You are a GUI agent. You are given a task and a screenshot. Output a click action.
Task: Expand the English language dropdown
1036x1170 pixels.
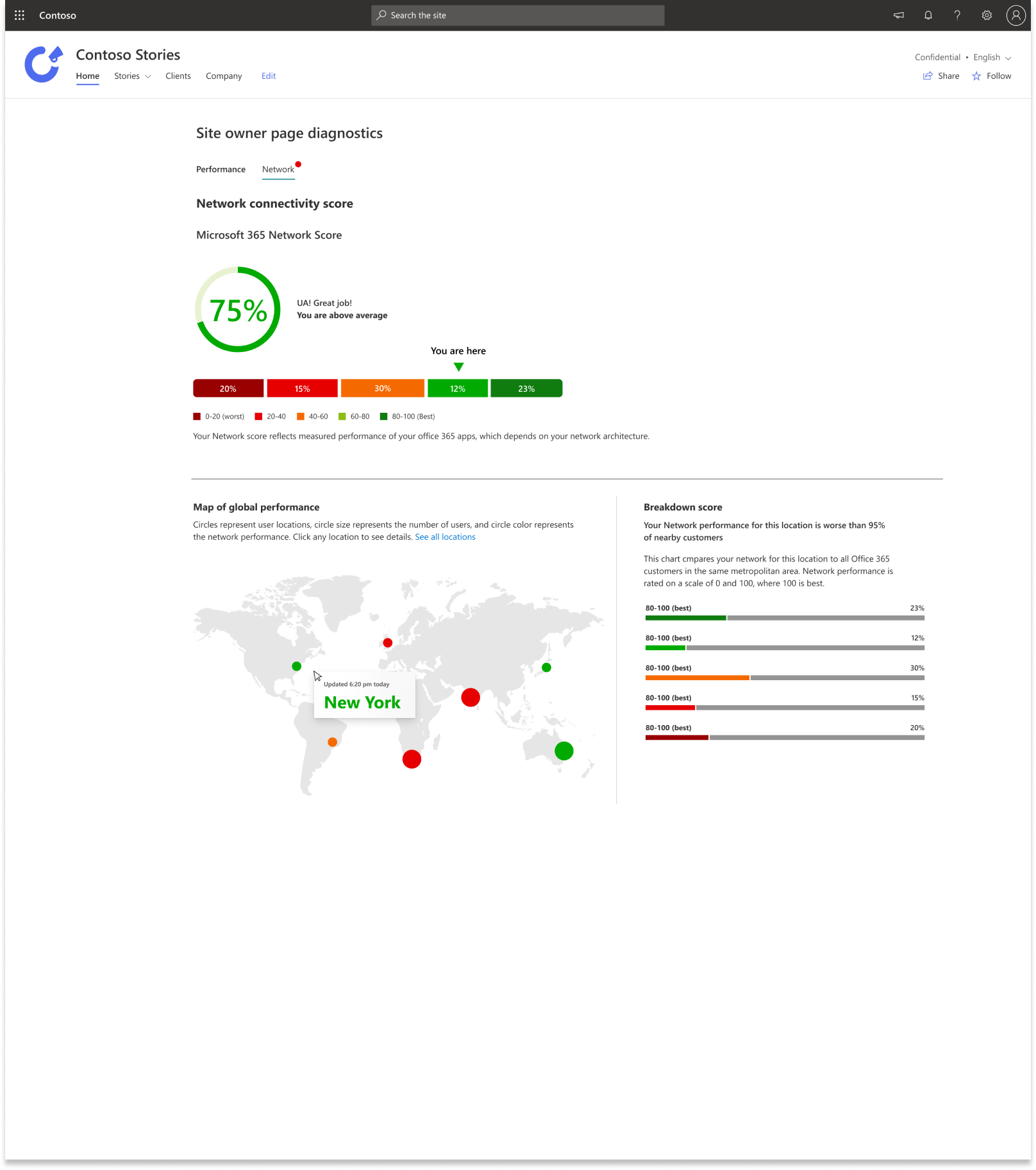[x=992, y=57]
